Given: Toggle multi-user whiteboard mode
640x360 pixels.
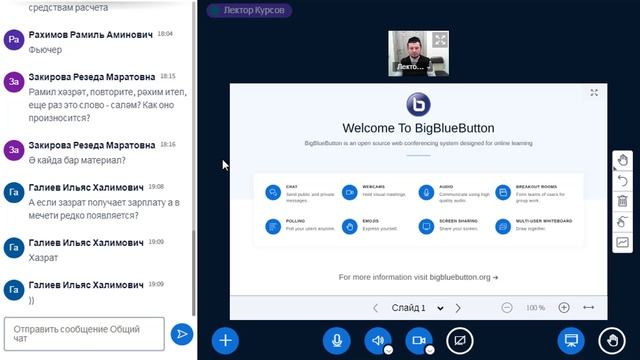Looking at the screenshot, I should pyautogui.click(x=622, y=222).
